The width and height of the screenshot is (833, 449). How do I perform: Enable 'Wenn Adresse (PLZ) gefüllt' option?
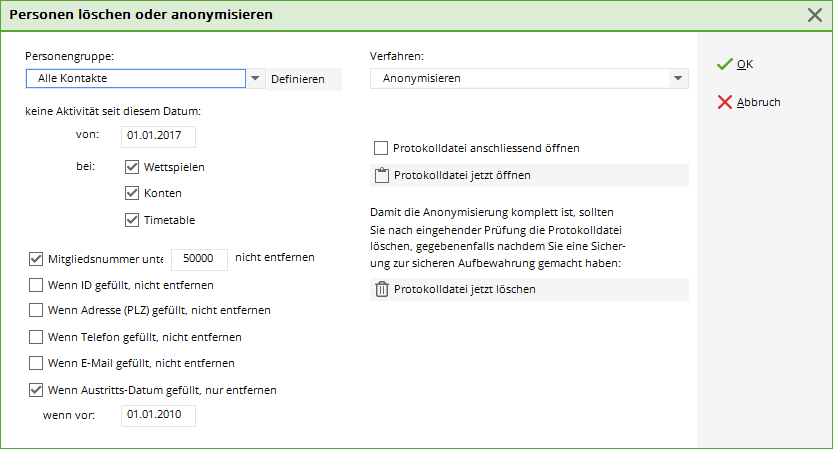37,310
